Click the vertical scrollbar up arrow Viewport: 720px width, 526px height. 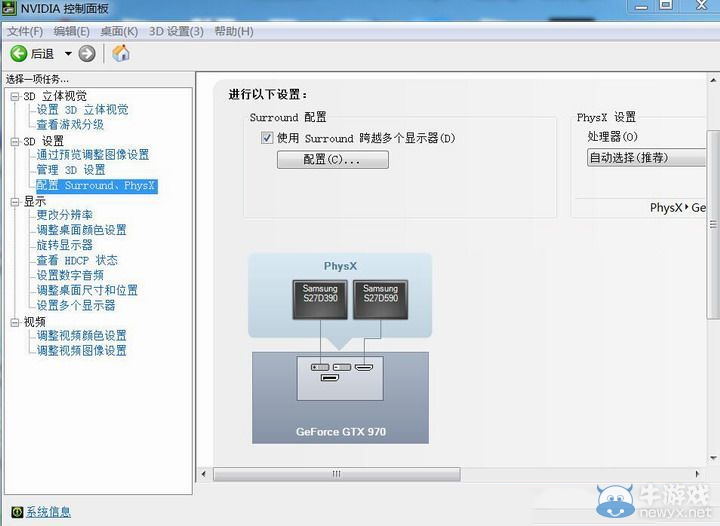[713, 80]
